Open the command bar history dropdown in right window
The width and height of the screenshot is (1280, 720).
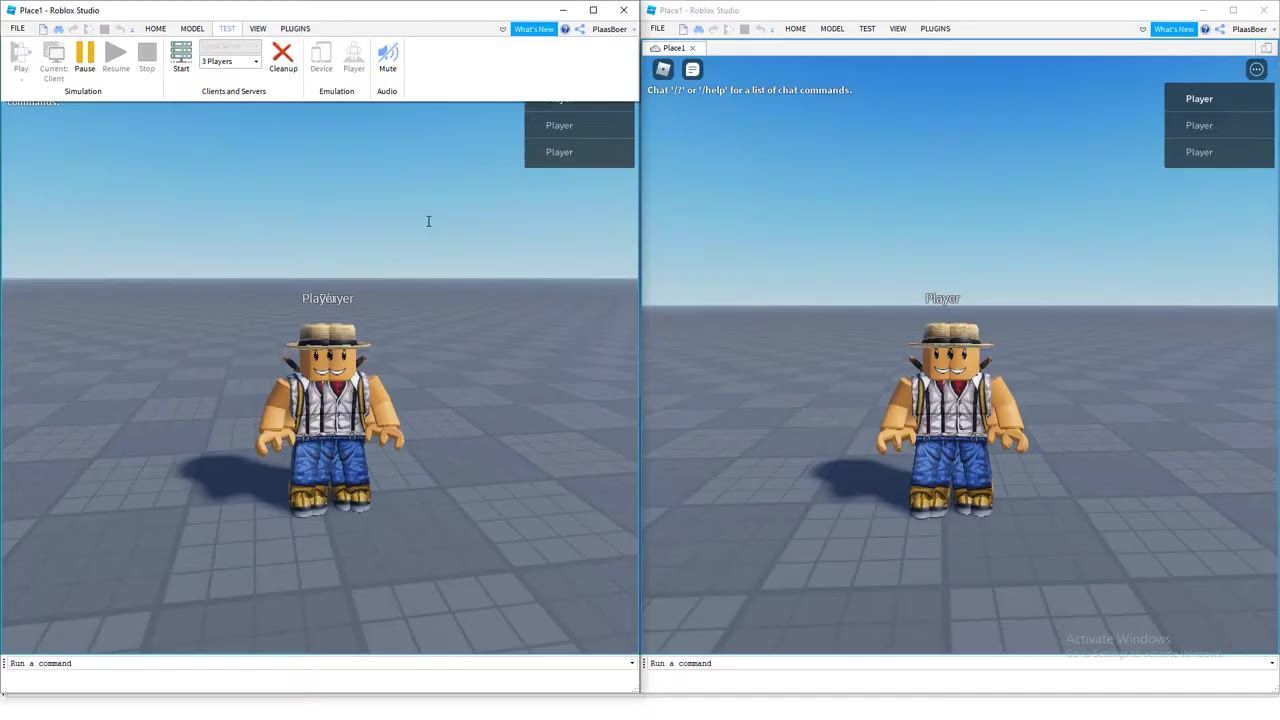click(1272, 663)
